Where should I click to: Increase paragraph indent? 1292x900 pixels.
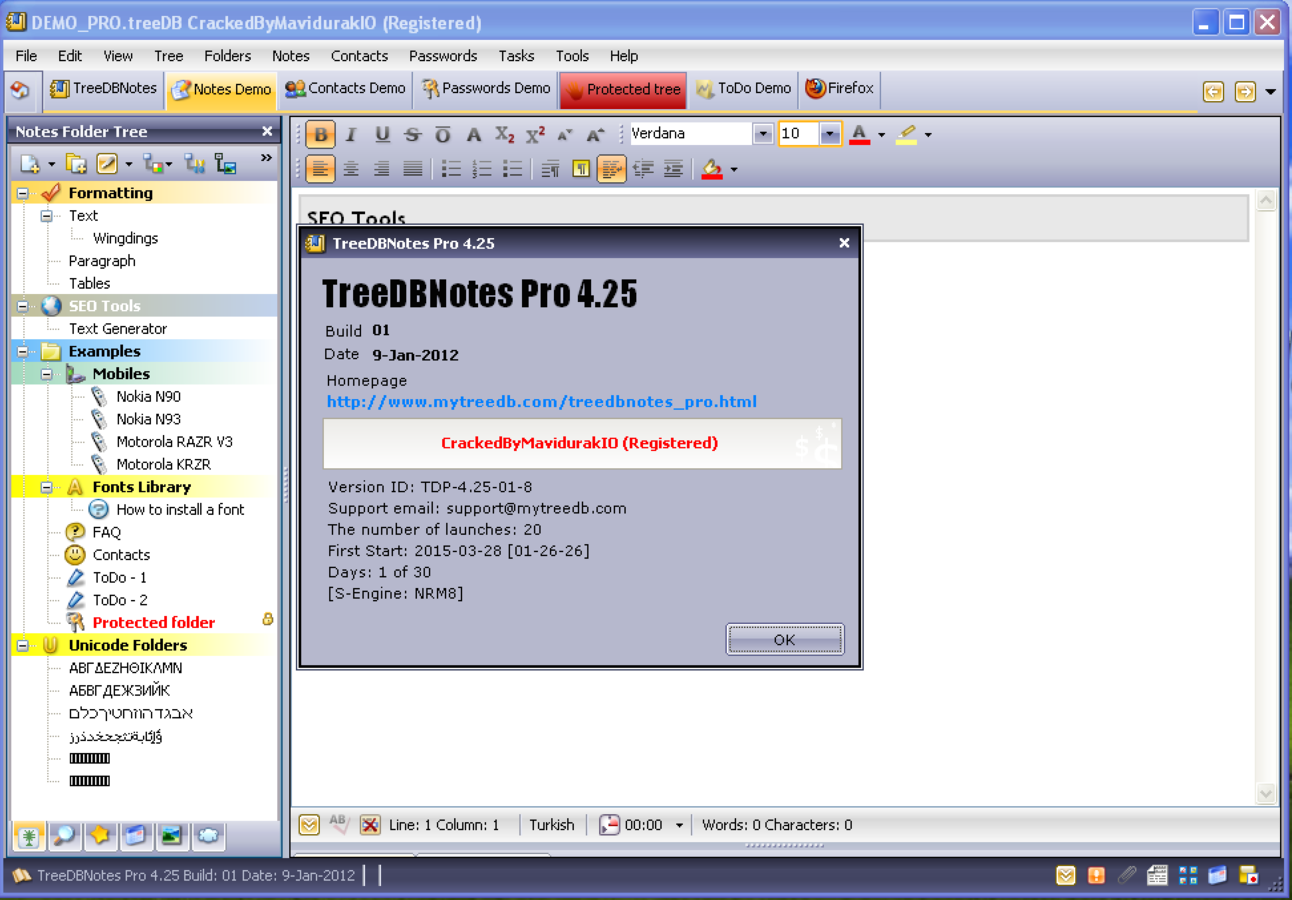point(673,169)
